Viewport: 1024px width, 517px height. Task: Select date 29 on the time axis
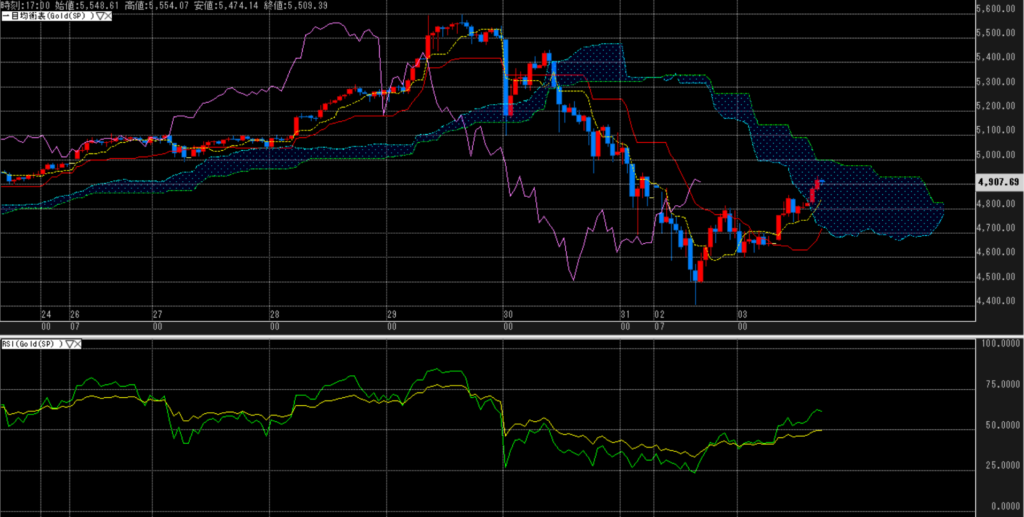(x=391, y=313)
